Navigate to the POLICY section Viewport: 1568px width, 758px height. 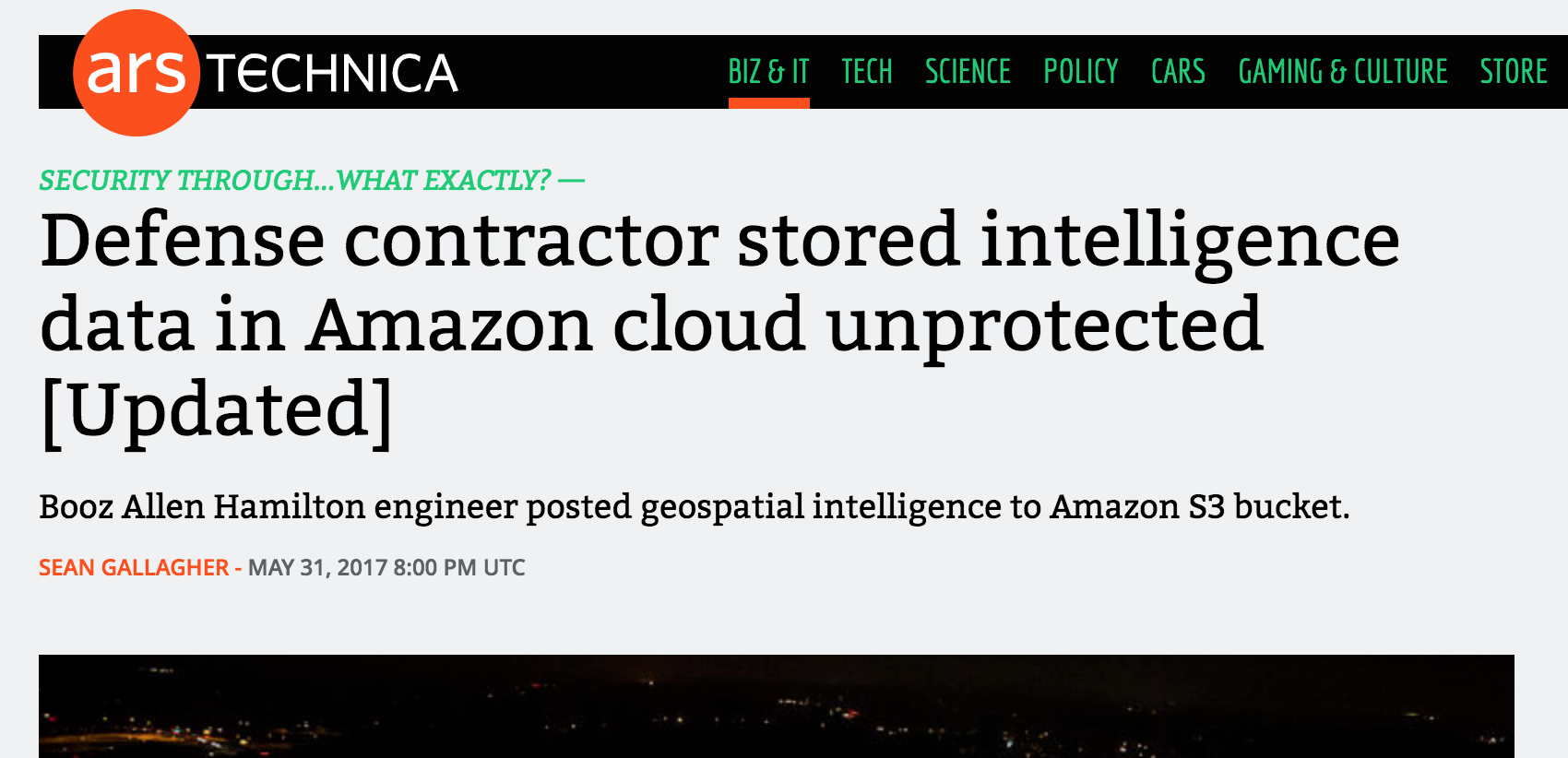pos(1080,72)
